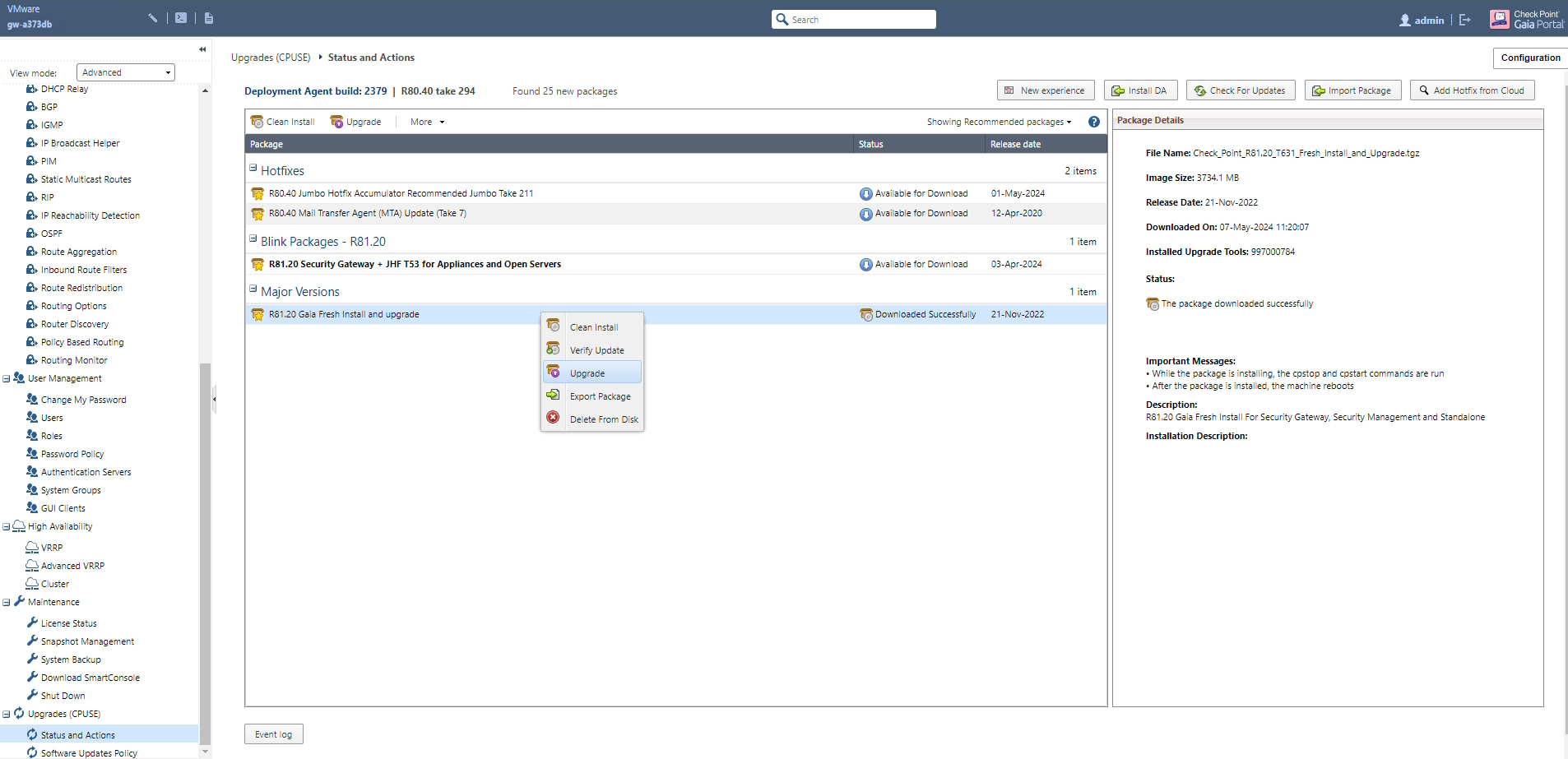This screenshot has height=759, width=1568.
Task: Click Delete From Disk red icon
Action: point(553,418)
